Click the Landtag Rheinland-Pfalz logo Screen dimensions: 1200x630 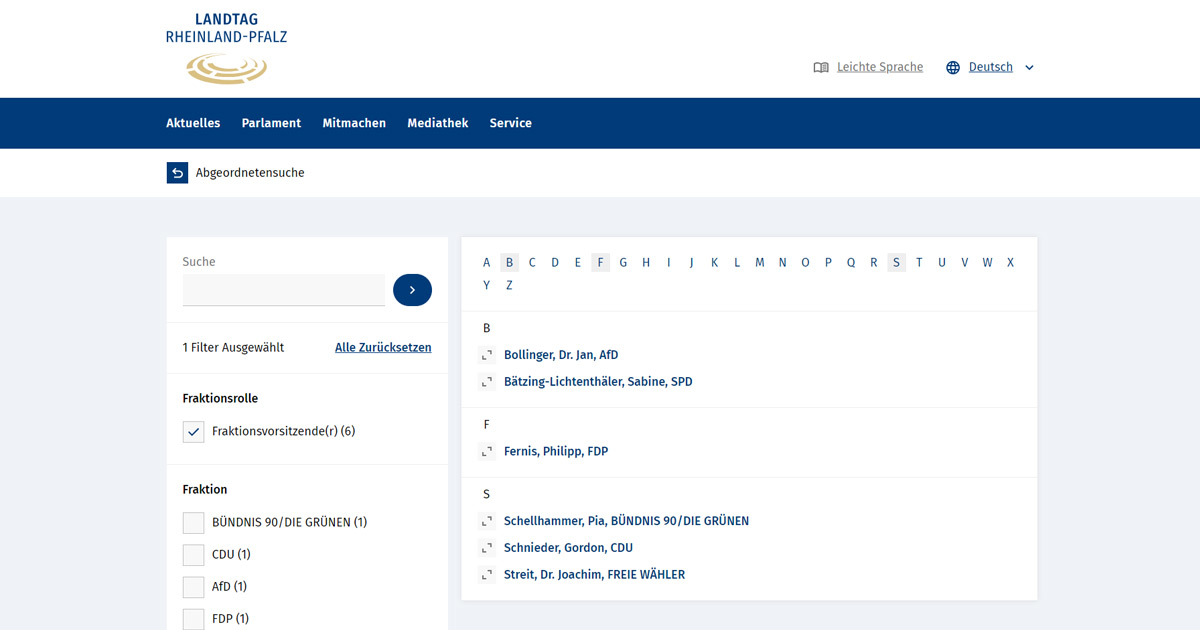pyautogui.click(x=226, y=48)
